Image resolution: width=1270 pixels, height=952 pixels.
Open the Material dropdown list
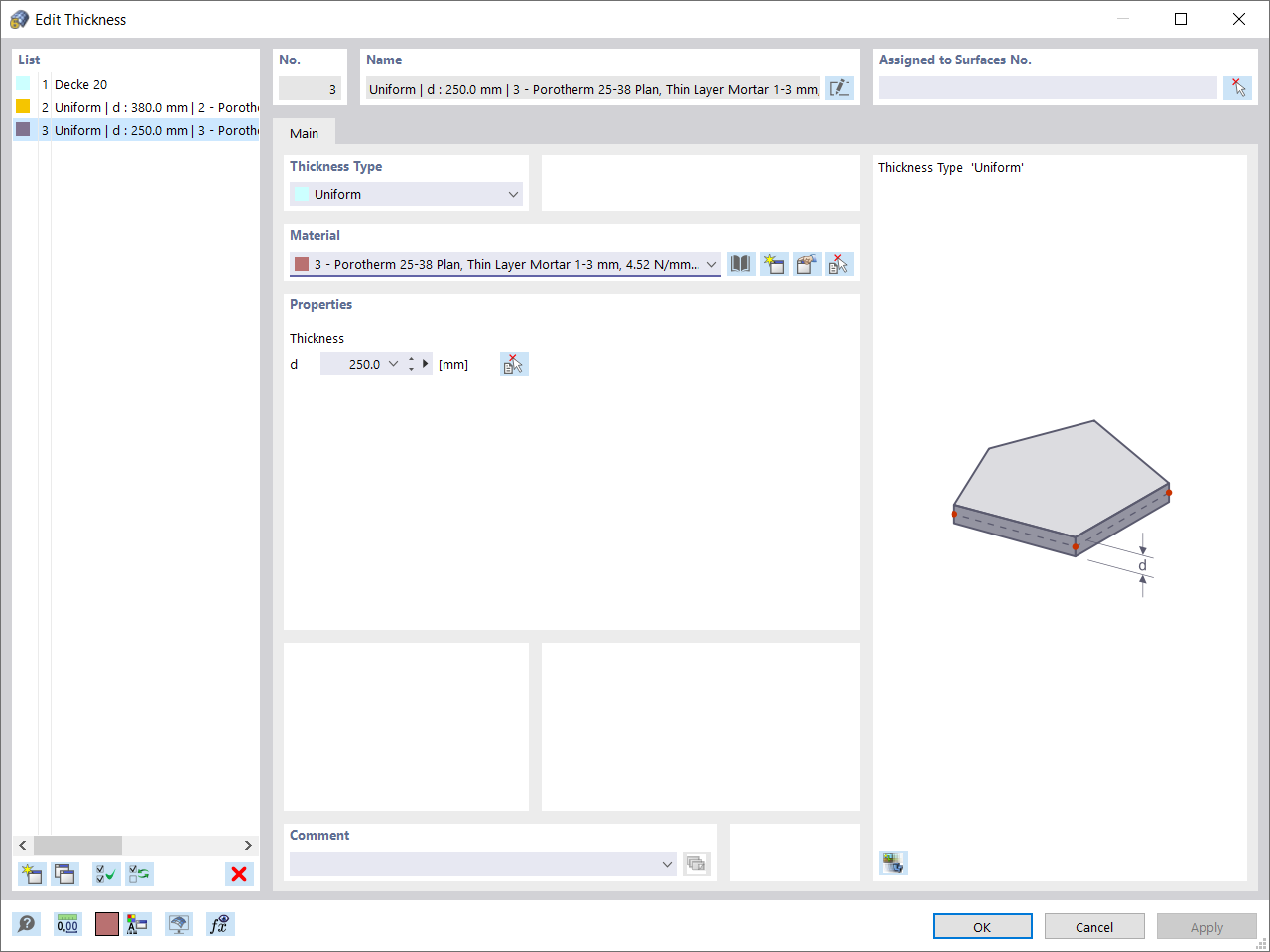(711, 264)
